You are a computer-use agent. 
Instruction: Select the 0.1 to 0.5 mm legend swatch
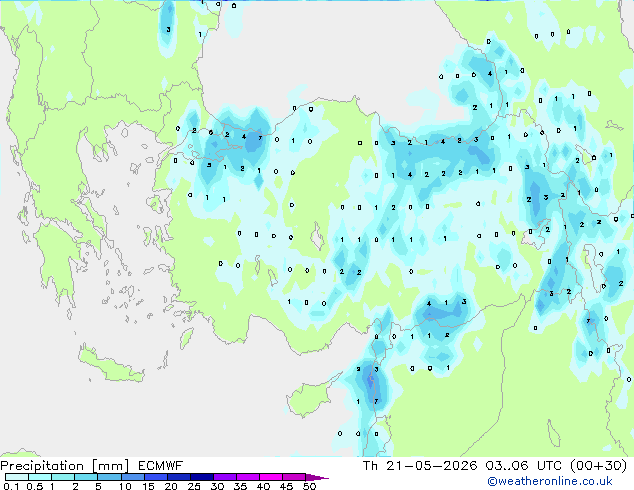tap(17, 477)
